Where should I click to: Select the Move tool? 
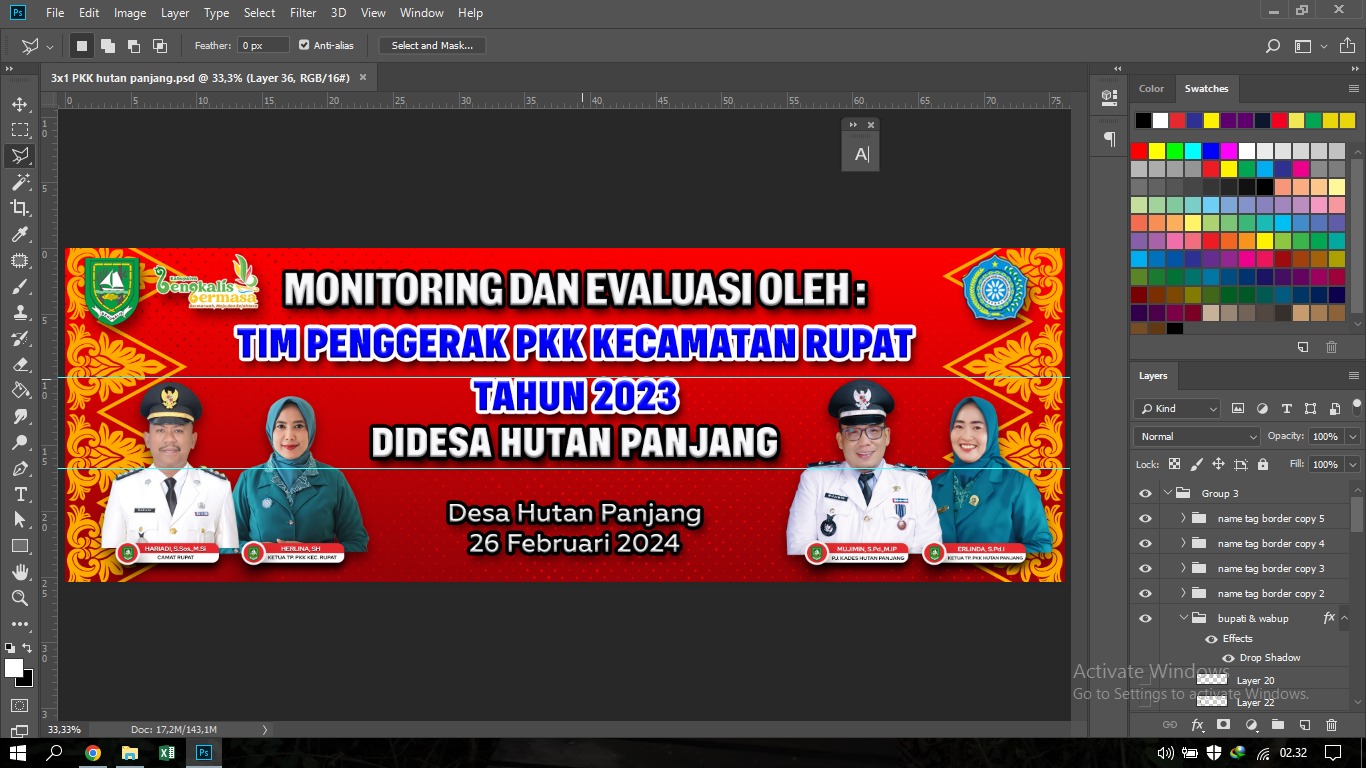point(20,104)
